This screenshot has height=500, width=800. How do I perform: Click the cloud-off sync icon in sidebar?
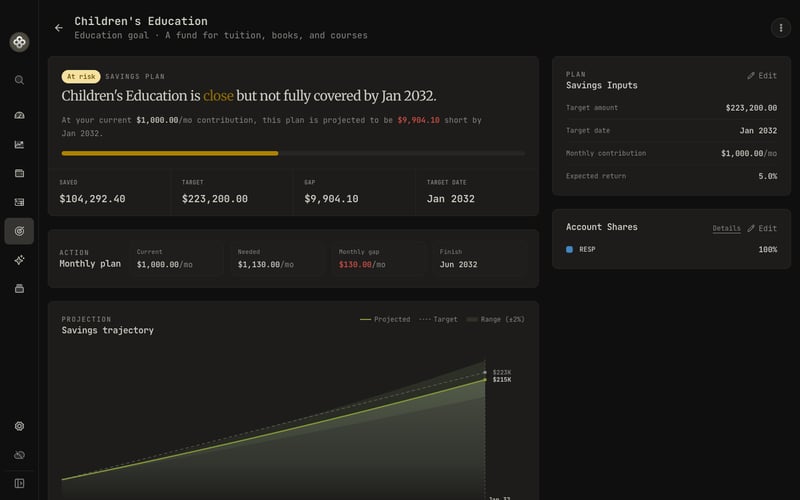click(x=19, y=455)
